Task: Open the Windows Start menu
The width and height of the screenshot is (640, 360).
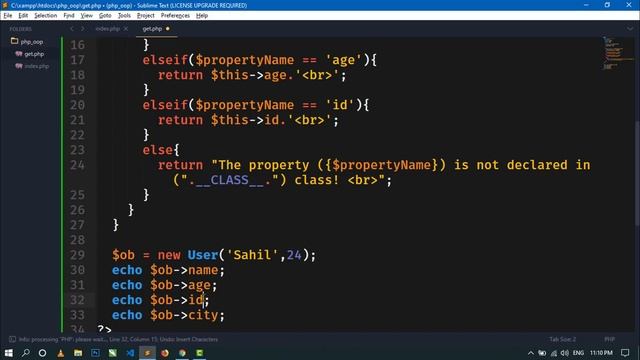Action: [x=8, y=353]
